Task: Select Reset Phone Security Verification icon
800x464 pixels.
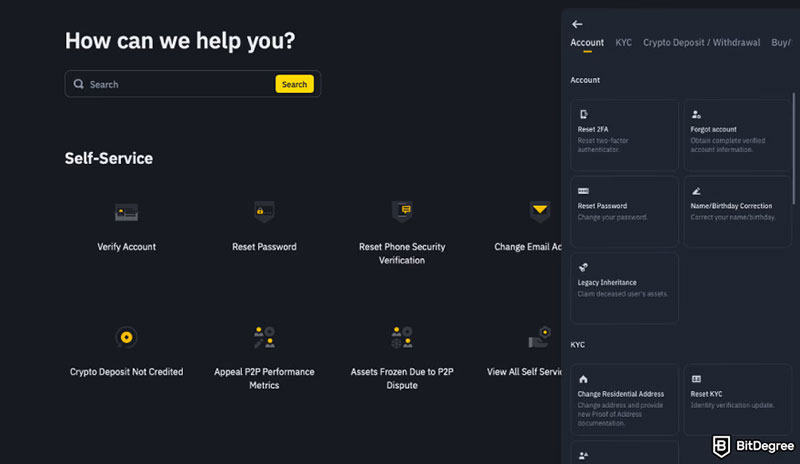Action: tap(402, 211)
